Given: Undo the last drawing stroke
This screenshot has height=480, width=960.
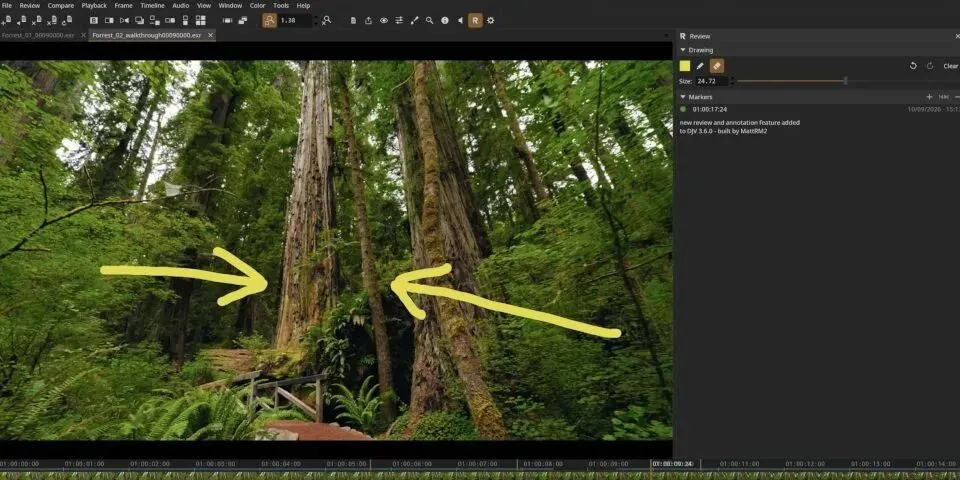Looking at the screenshot, I should point(913,66).
